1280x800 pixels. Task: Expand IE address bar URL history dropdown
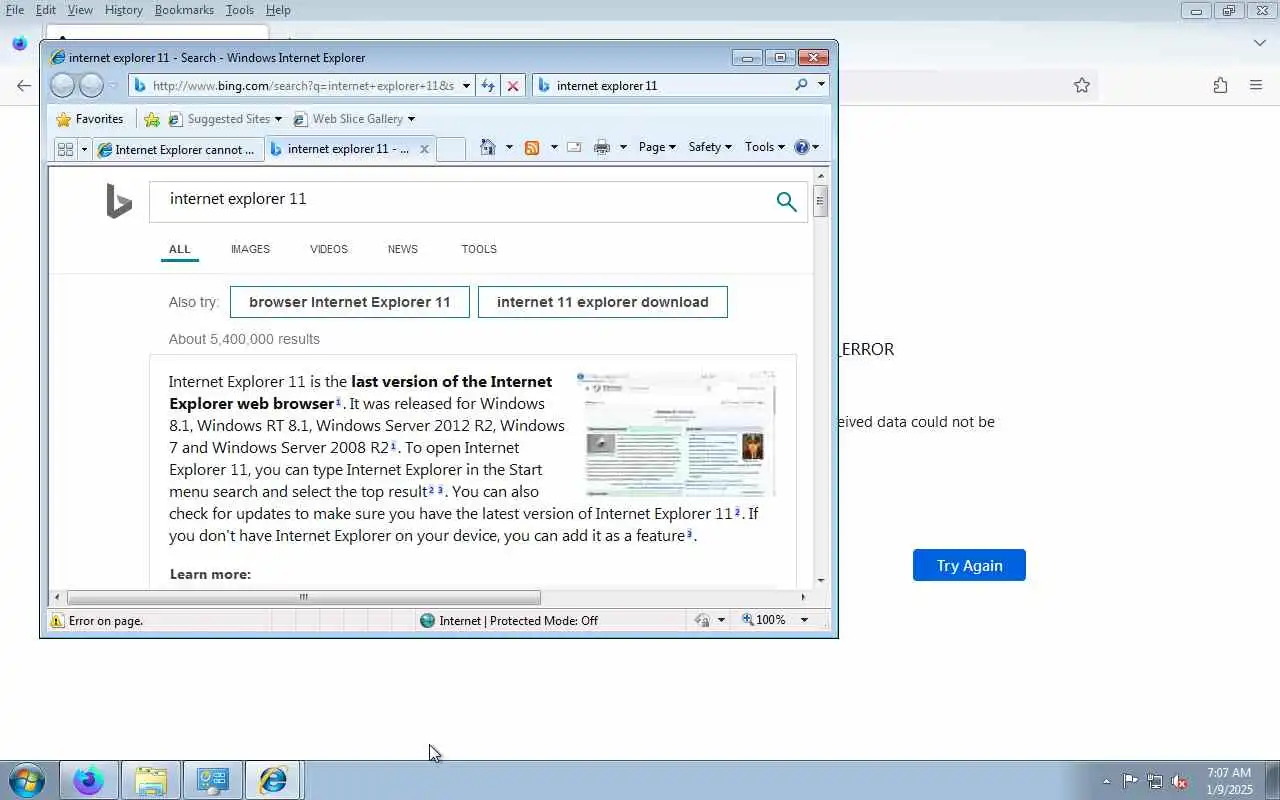click(466, 86)
